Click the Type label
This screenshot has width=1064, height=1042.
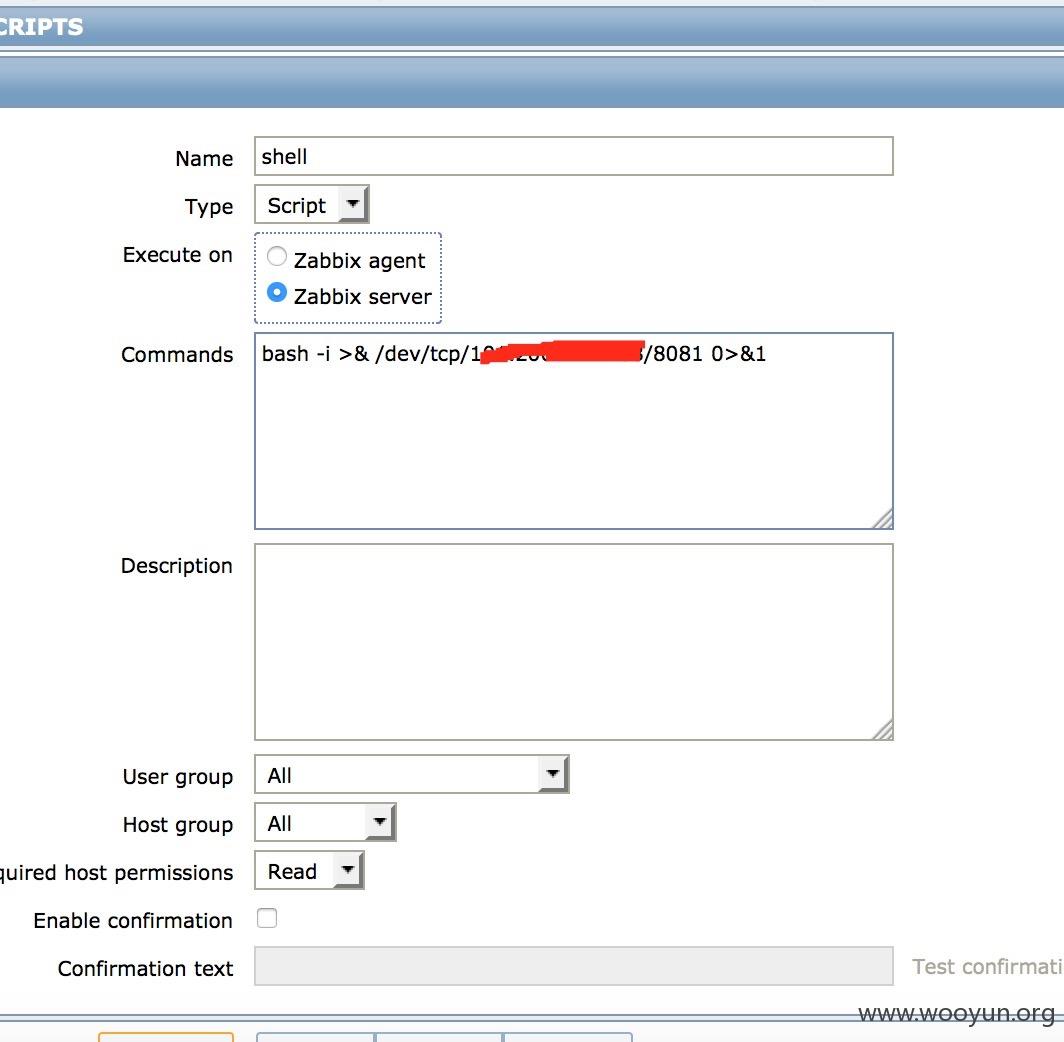click(x=209, y=207)
